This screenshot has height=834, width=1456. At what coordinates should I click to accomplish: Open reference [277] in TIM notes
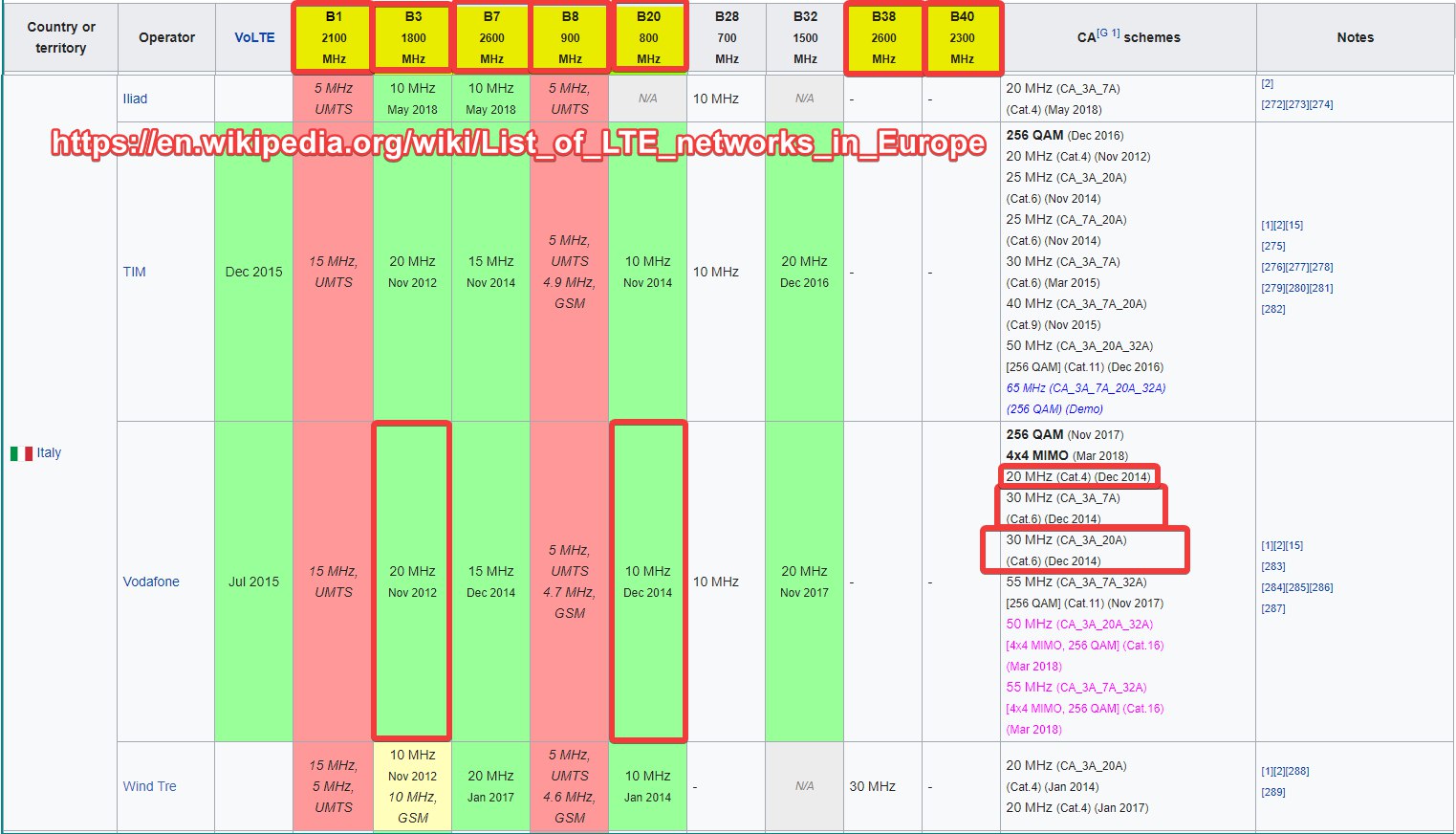(x=1297, y=267)
